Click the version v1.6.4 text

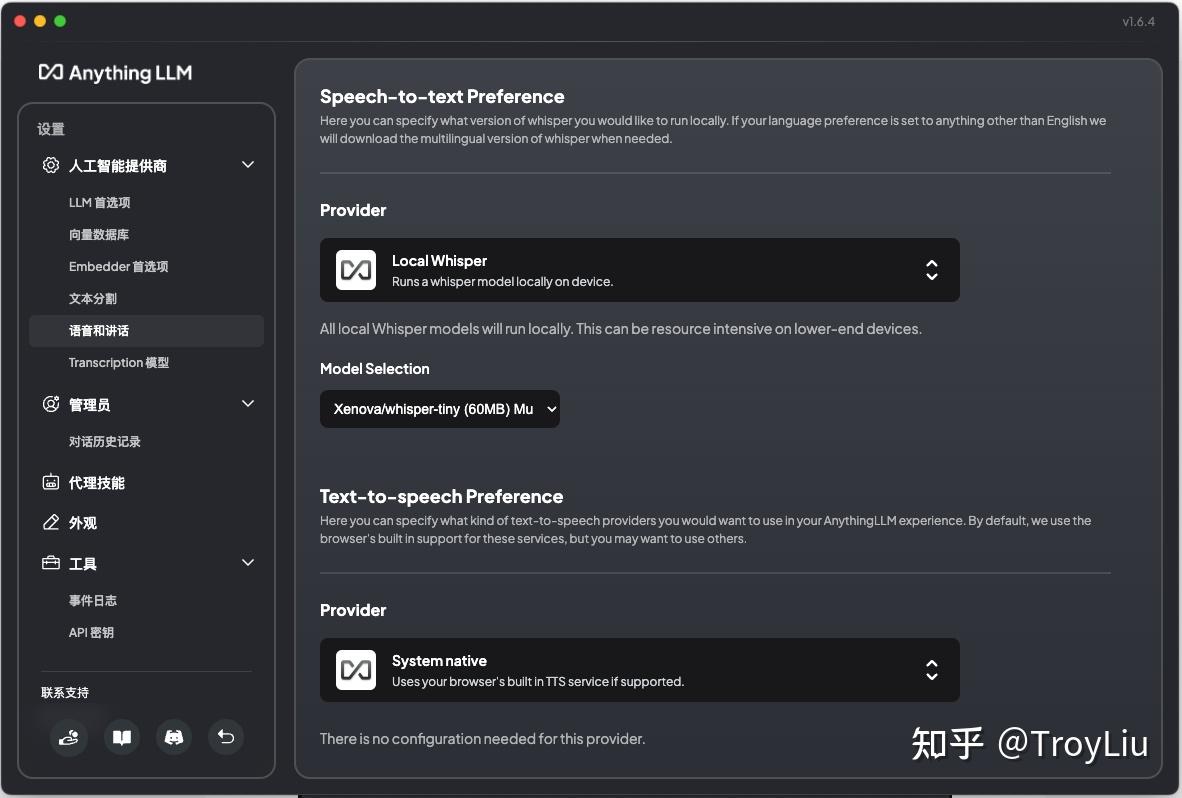coord(1138,21)
